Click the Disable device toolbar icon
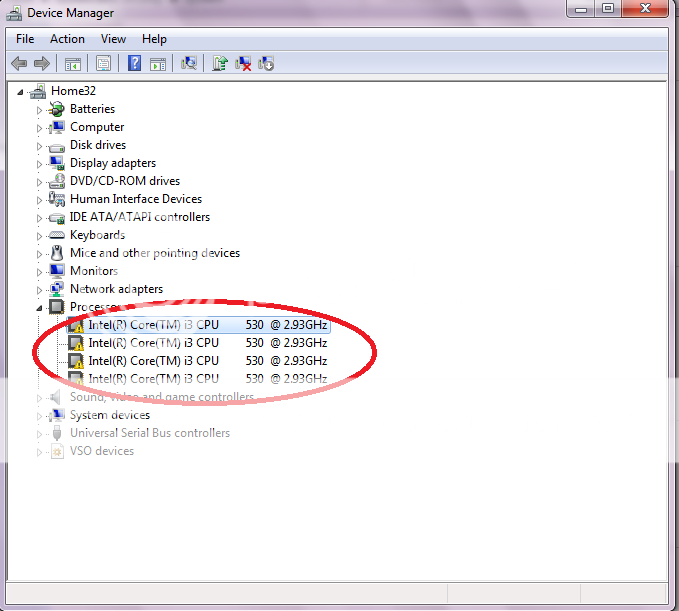The height and width of the screenshot is (611, 679). pyautogui.click(x=266, y=63)
